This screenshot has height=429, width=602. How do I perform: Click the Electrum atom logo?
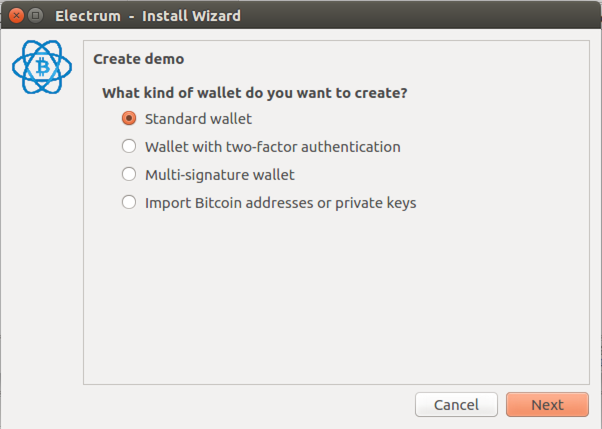point(42,67)
